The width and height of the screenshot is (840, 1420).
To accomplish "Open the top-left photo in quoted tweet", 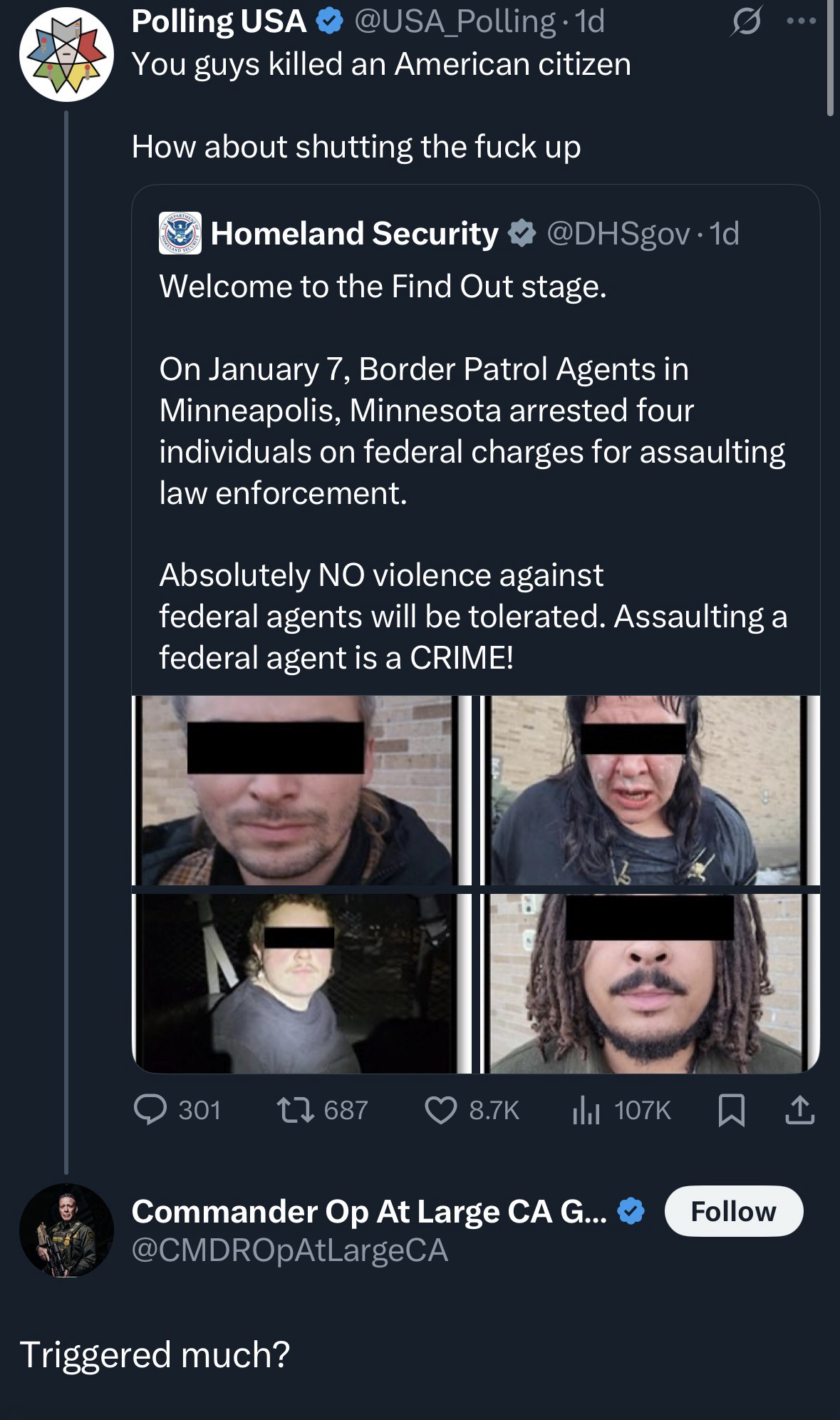I will coord(301,790).
